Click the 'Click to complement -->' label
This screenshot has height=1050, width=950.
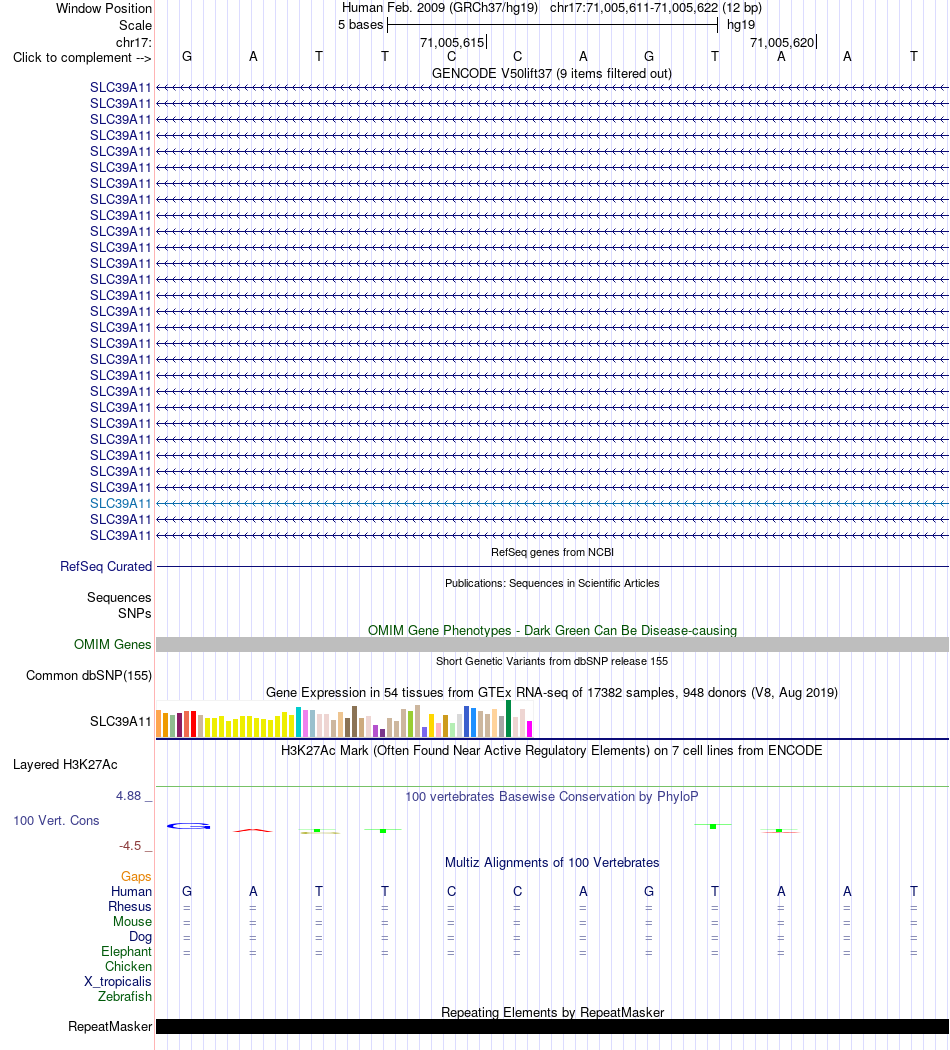[82, 58]
